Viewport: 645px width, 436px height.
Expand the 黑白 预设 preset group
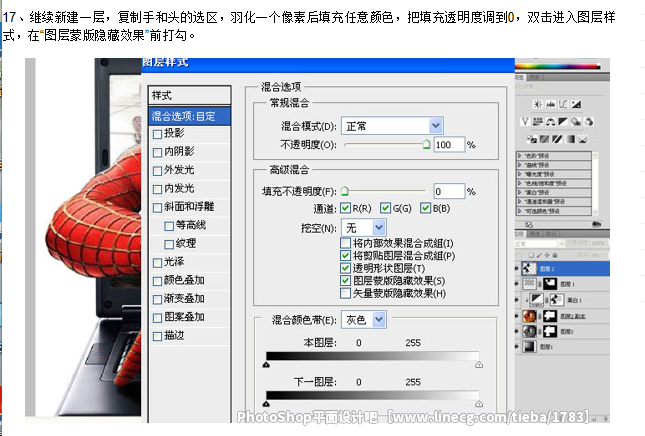(x=520, y=192)
